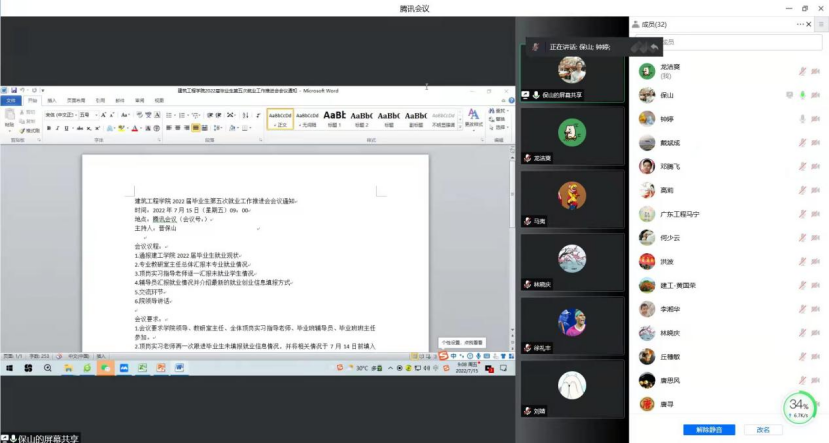Expand the font size dropdown in Word
Viewport: 829px width, 443px height.
[x=95, y=115]
